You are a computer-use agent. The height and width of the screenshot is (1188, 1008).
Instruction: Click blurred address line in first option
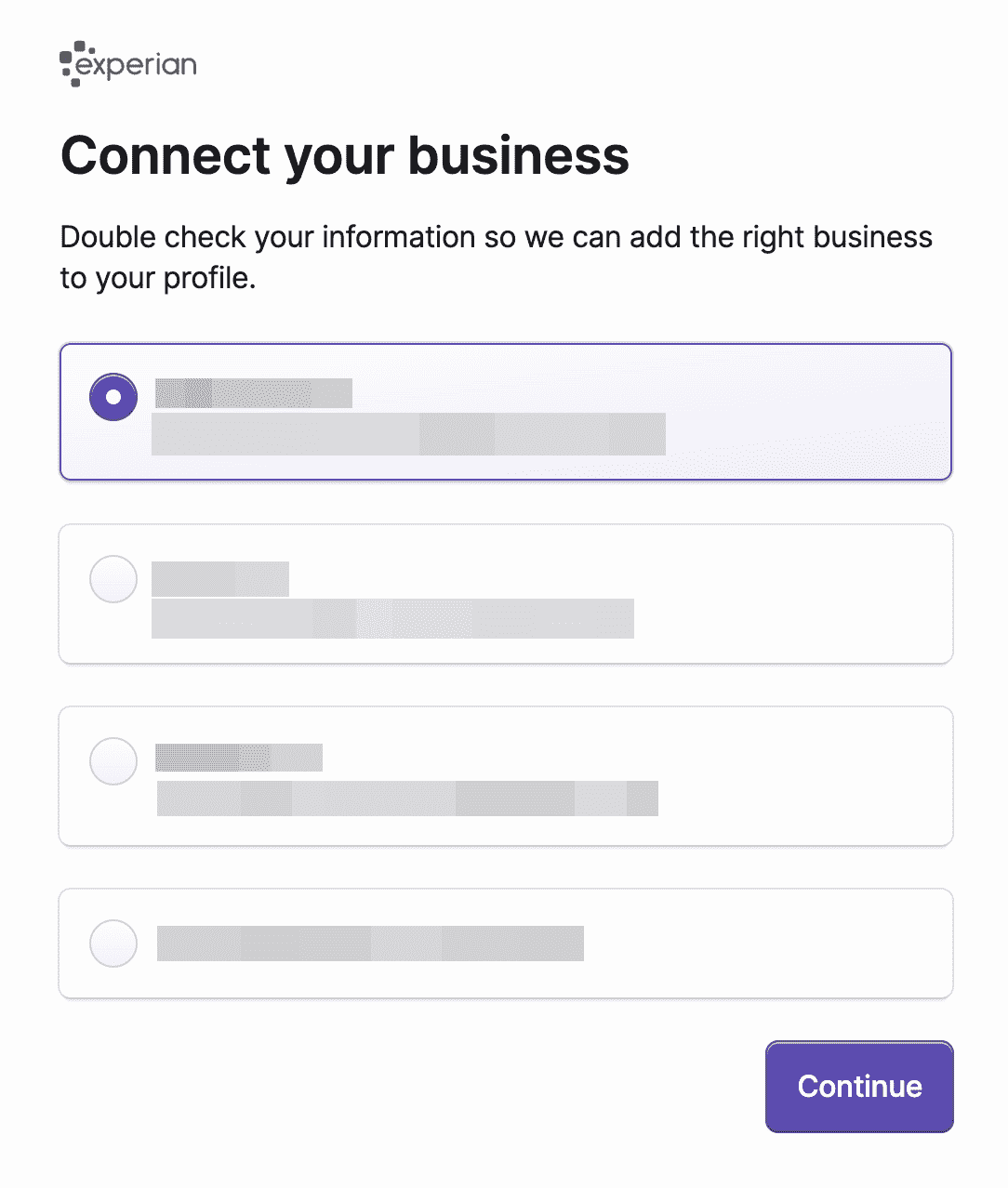[x=408, y=434]
